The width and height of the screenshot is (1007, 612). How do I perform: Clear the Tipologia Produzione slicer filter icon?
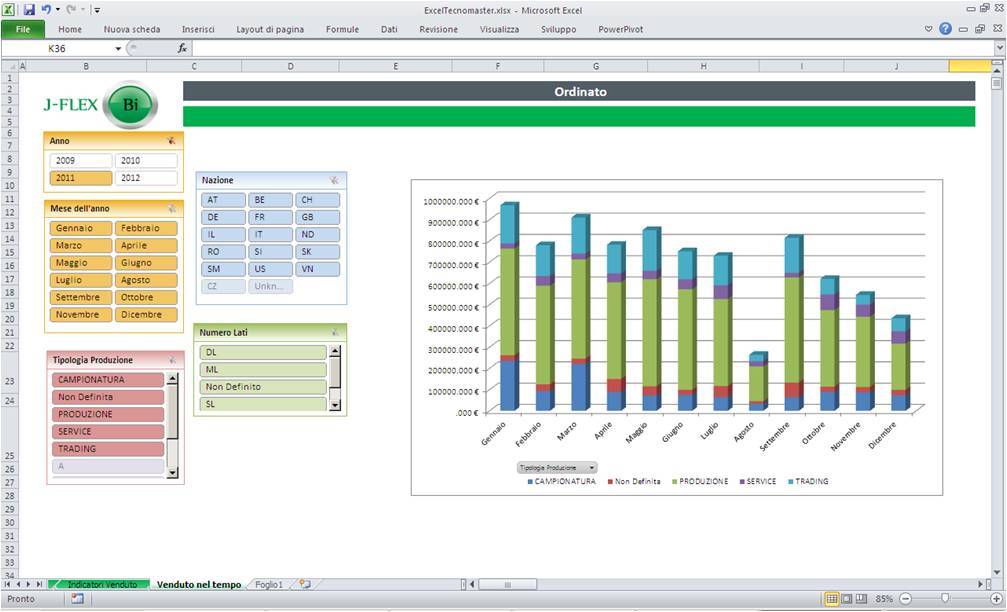point(171,360)
